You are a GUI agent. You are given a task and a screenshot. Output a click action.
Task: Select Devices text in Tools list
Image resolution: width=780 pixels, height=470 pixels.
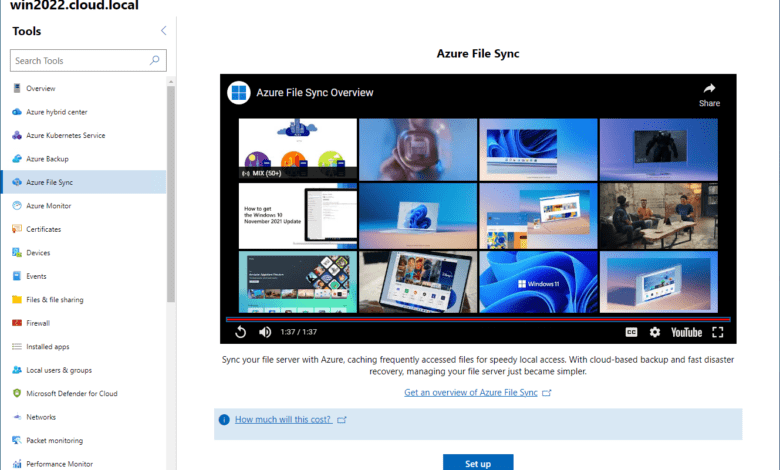pos(38,253)
